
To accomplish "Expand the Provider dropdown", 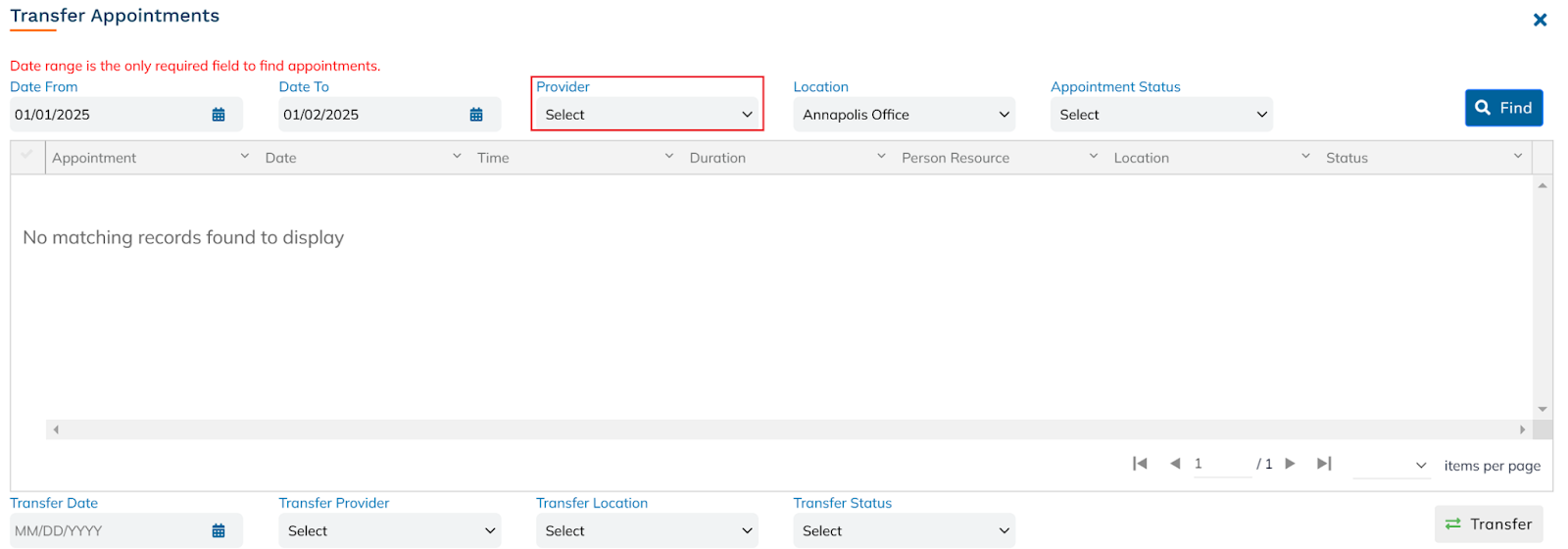I will (647, 115).
